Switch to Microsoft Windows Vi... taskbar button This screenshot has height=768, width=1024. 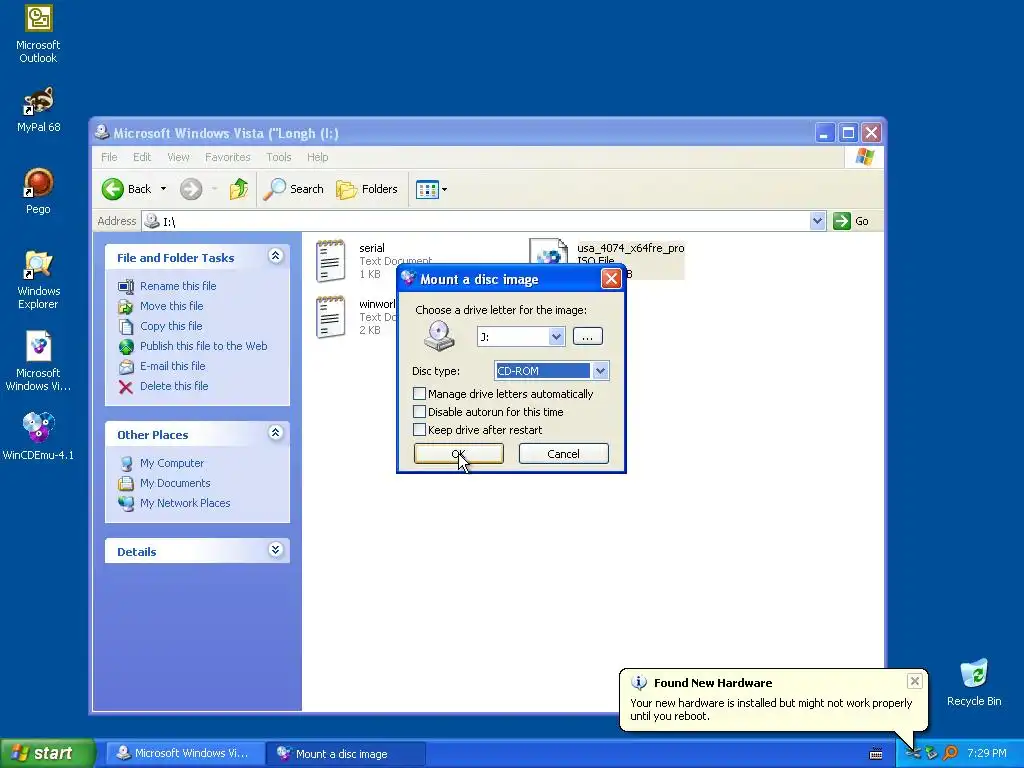[184, 754]
